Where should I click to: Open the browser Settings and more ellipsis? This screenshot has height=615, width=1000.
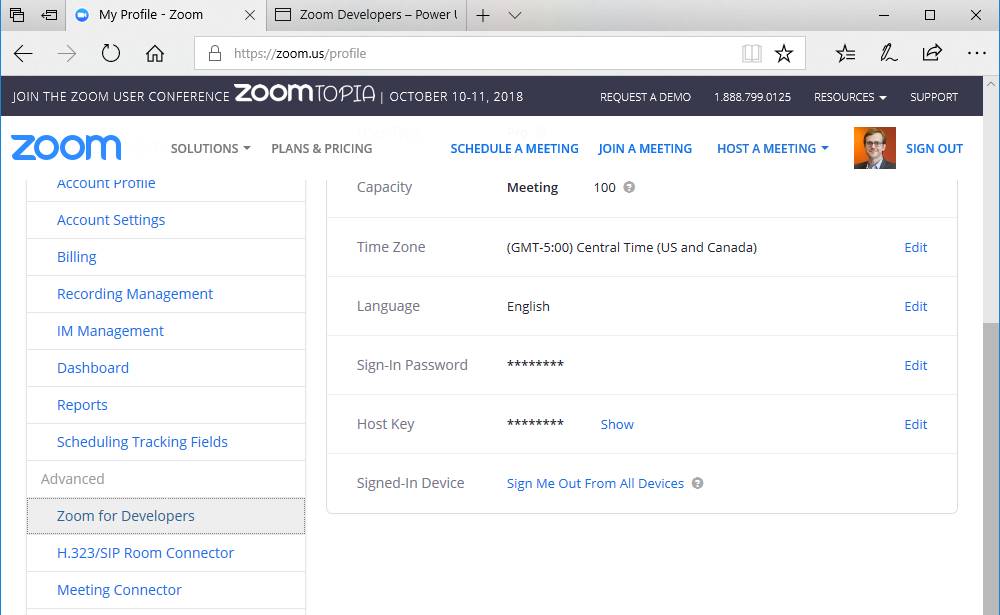coord(976,54)
